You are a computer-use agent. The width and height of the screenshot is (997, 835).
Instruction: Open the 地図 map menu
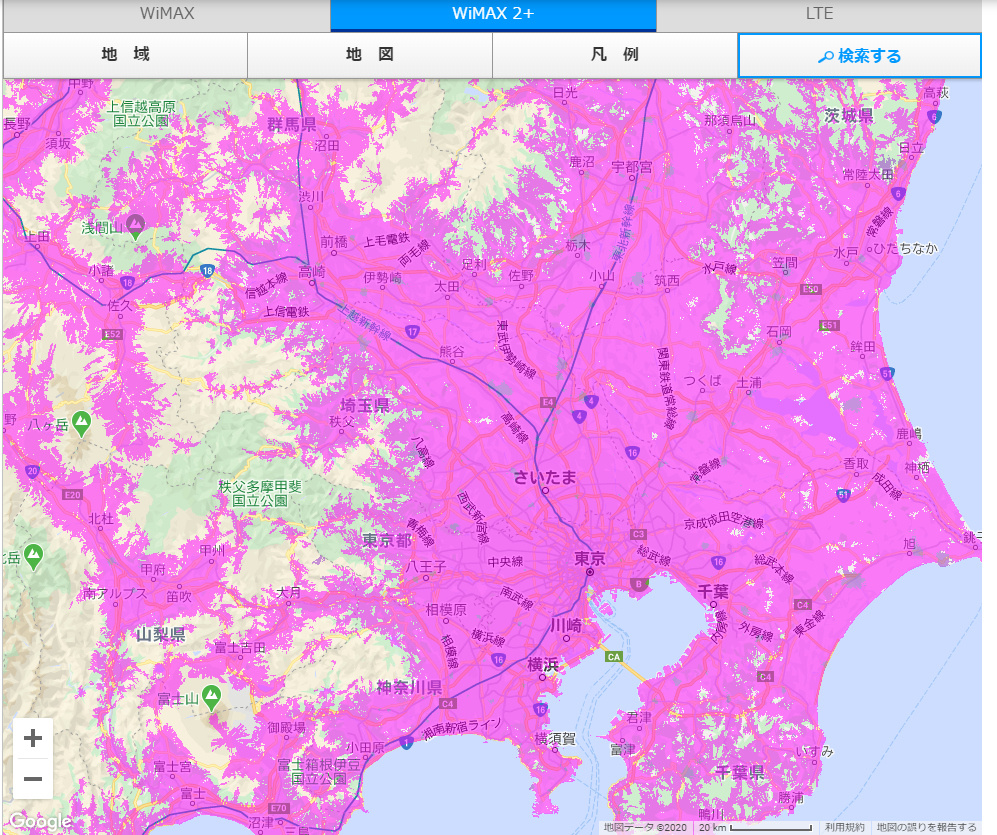pyautogui.click(x=370, y=55)
